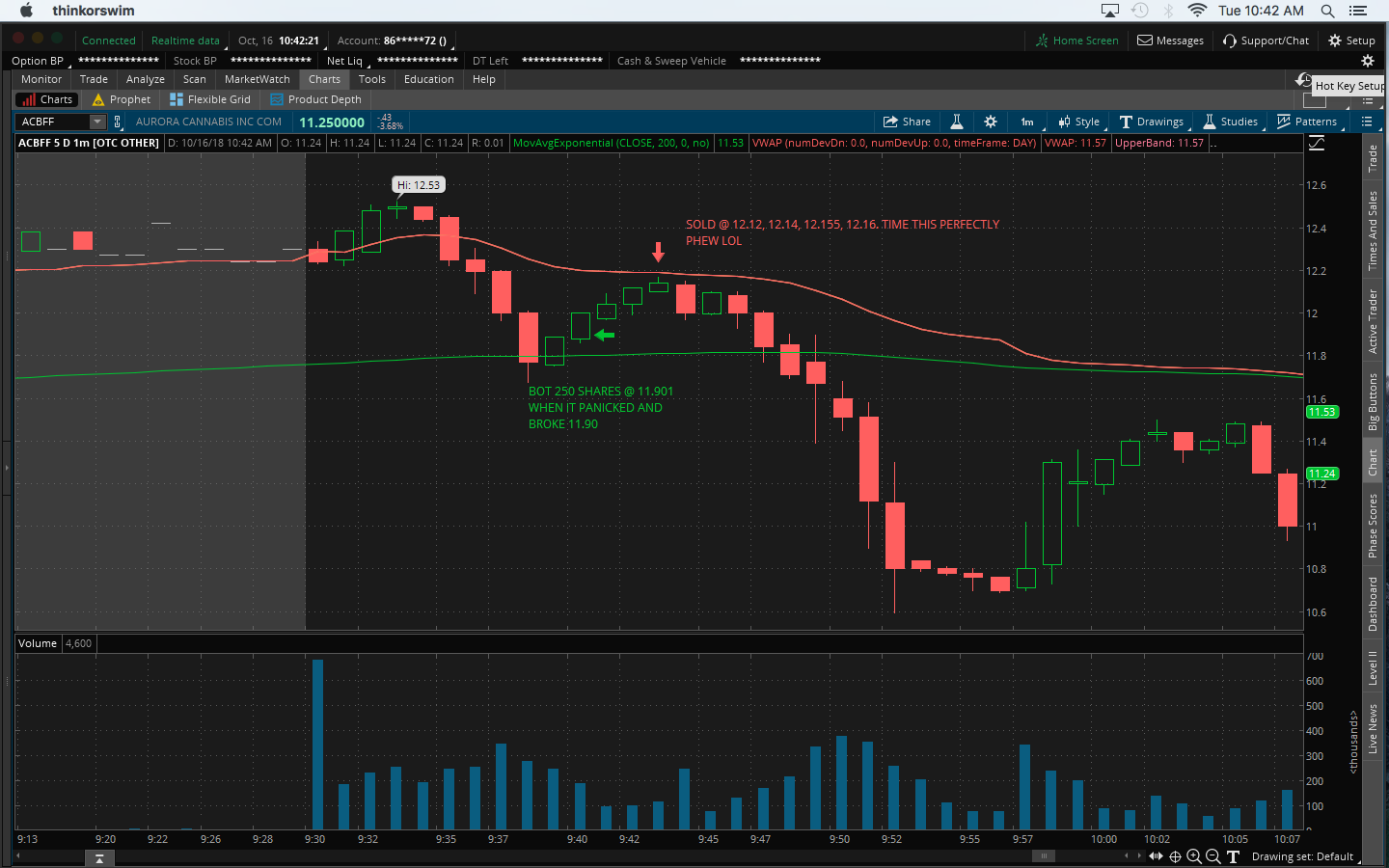
Task: Open the Product Depth sub-tab
Action: 316,99
